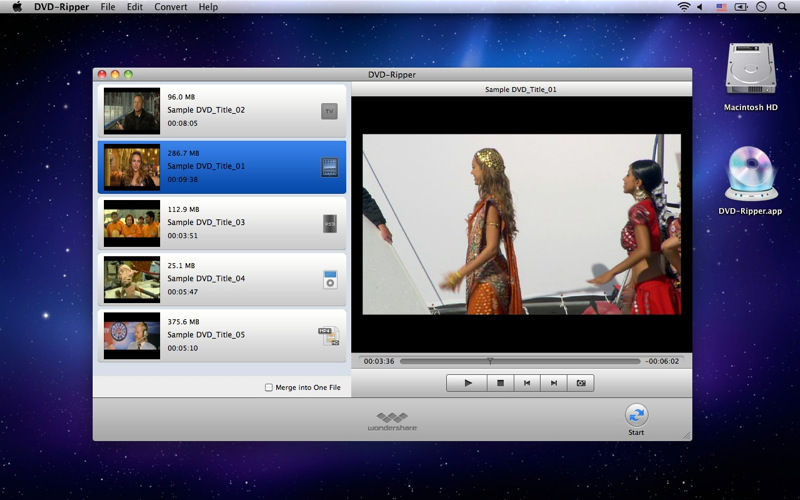
Task: Open PS3 format icon for Title_03
Action: coord(330,223)
